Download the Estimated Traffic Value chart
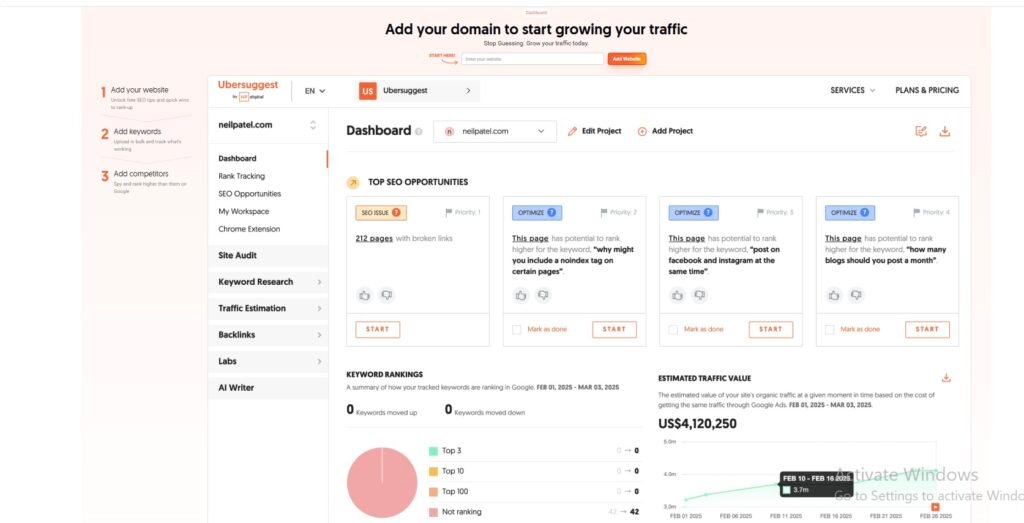The image size is (1024, 523). [x=946, y=378]
